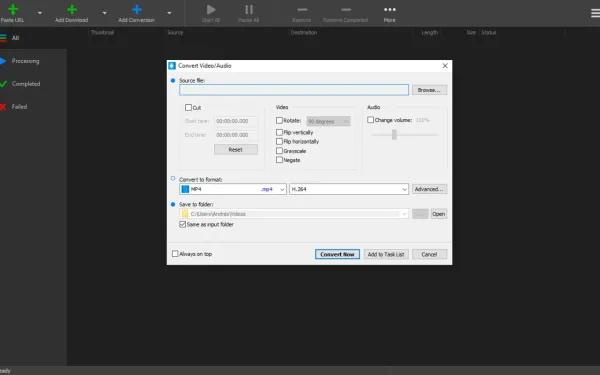This screenshot has width=600, height=375.
Task: Click the Destination column header
Action: (x=304, y=33)
